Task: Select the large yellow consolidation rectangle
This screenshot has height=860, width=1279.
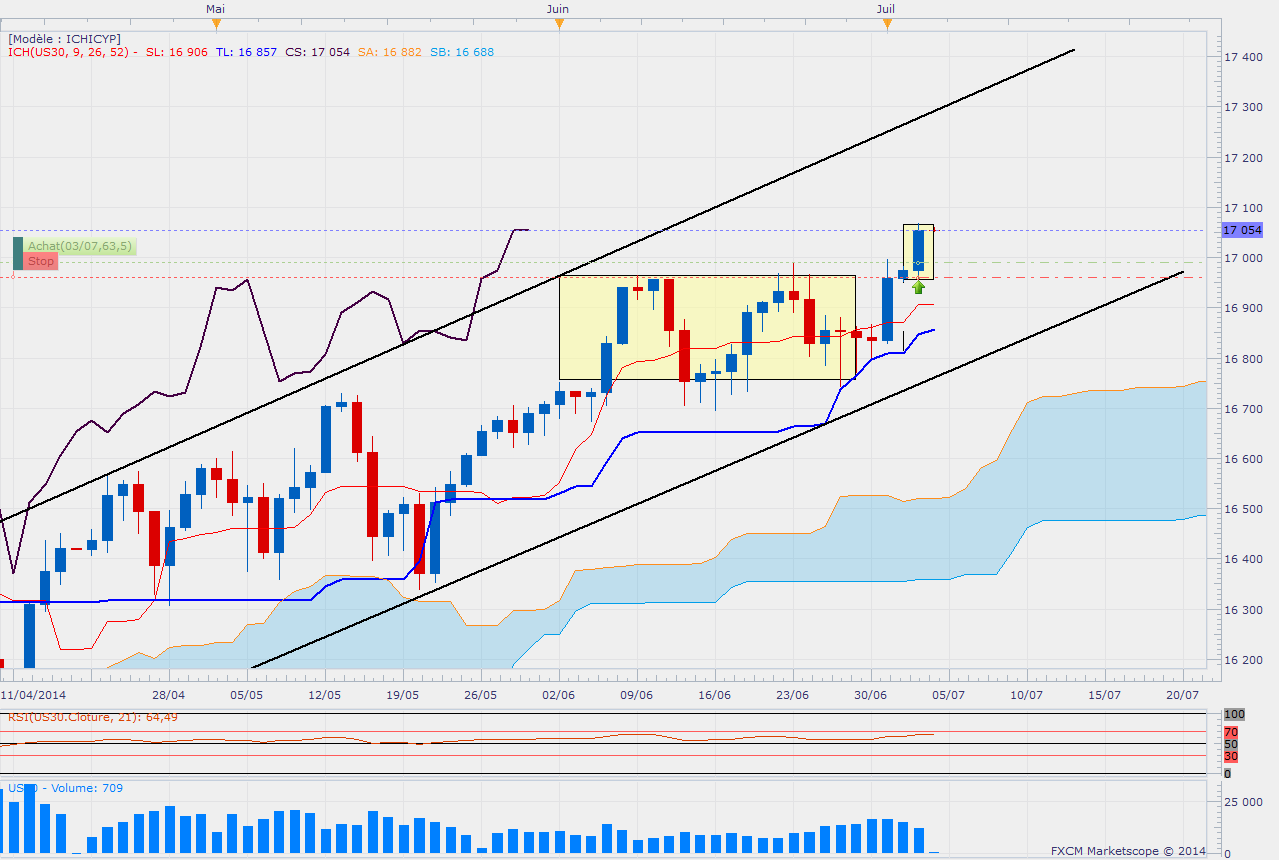Action: (707, 327)
